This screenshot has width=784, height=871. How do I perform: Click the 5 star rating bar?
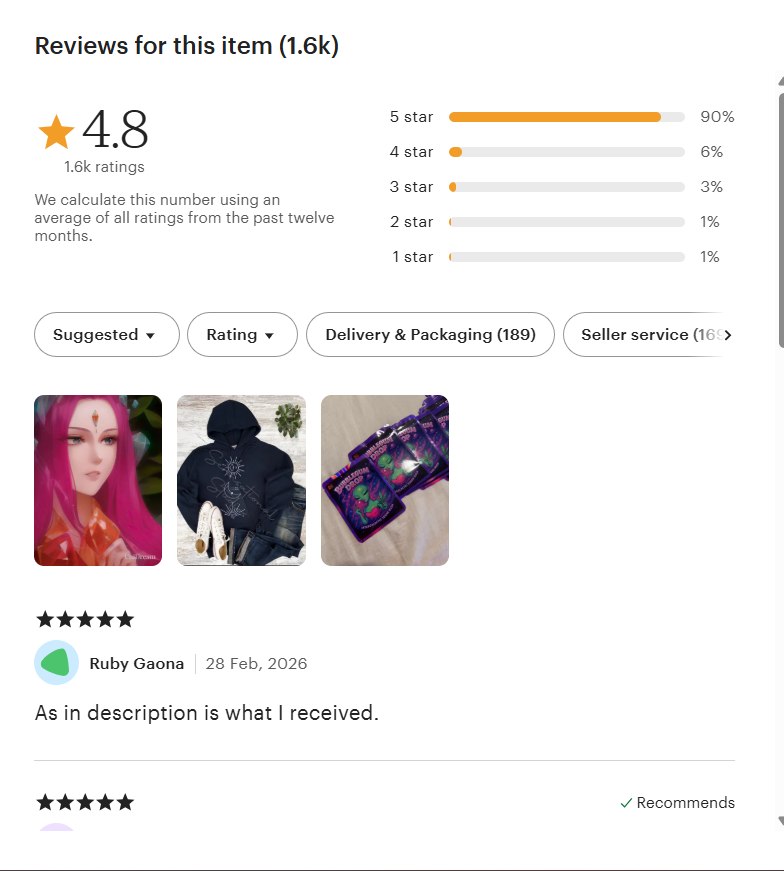coord(567,117)
